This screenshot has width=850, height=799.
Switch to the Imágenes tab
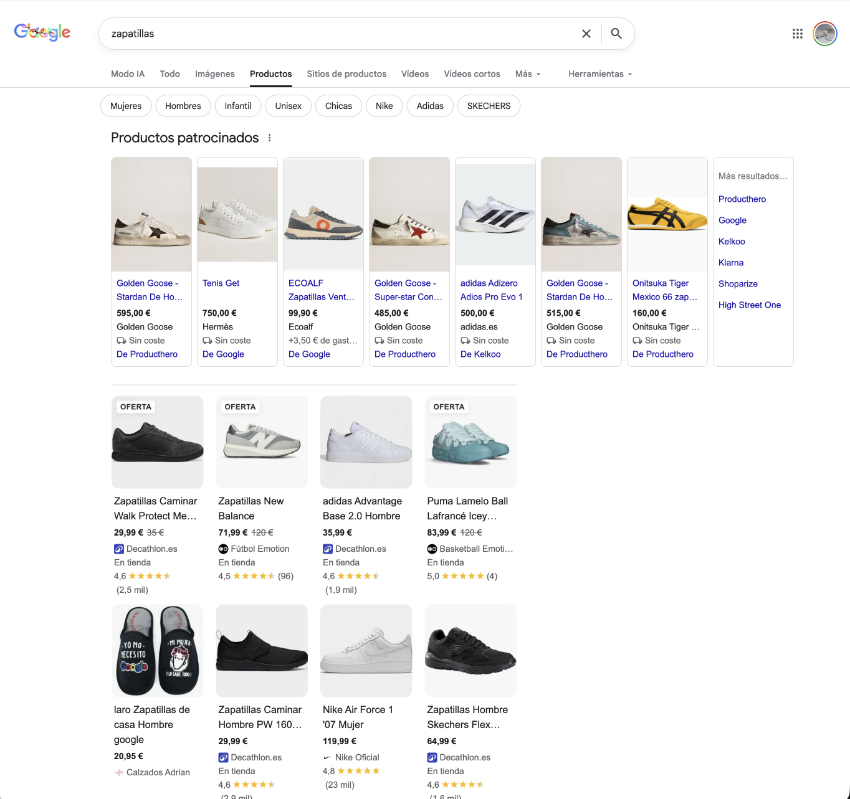pos(215,74)
